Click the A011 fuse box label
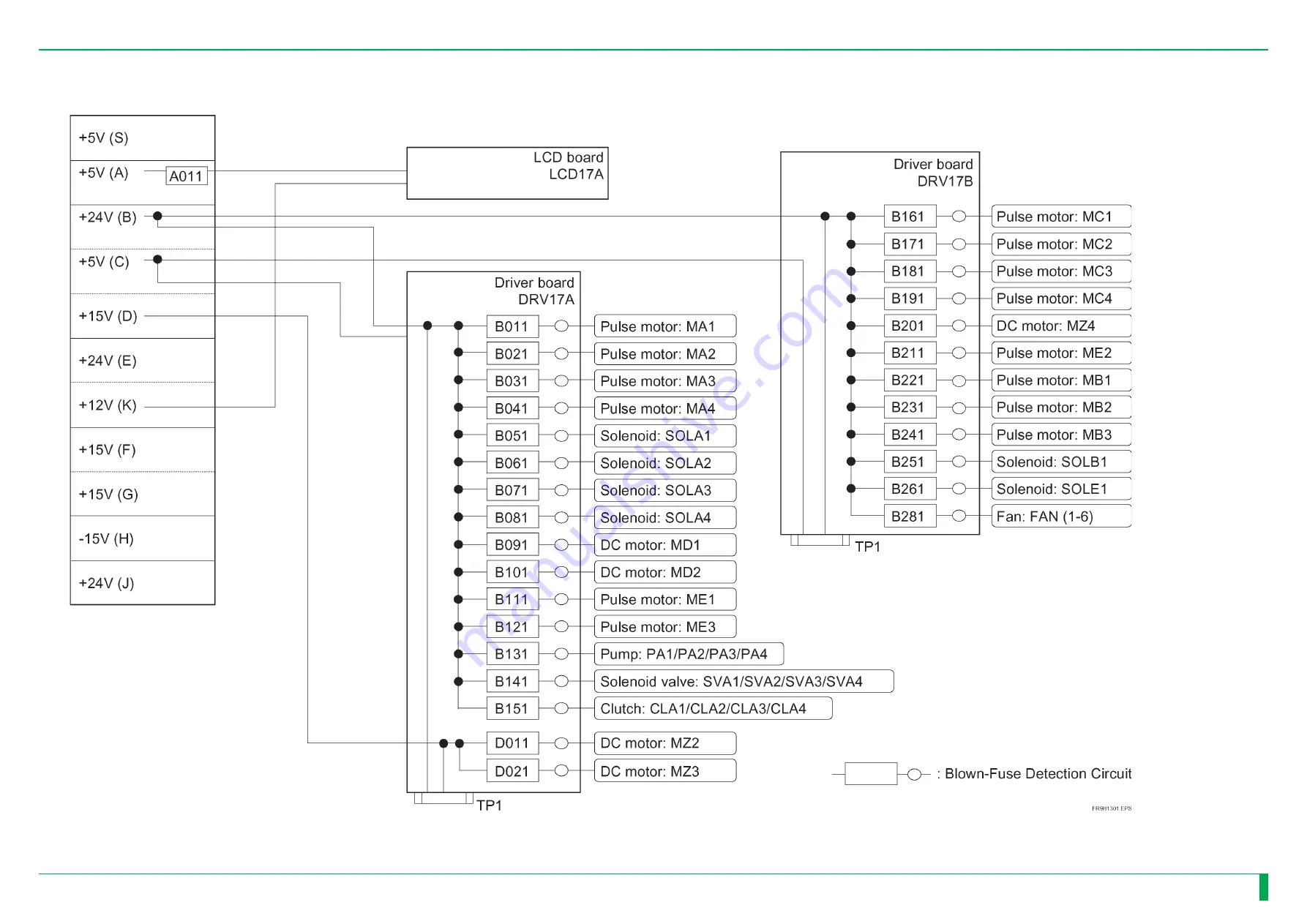This screenshot has width=1307, height=924. point(187,176)
